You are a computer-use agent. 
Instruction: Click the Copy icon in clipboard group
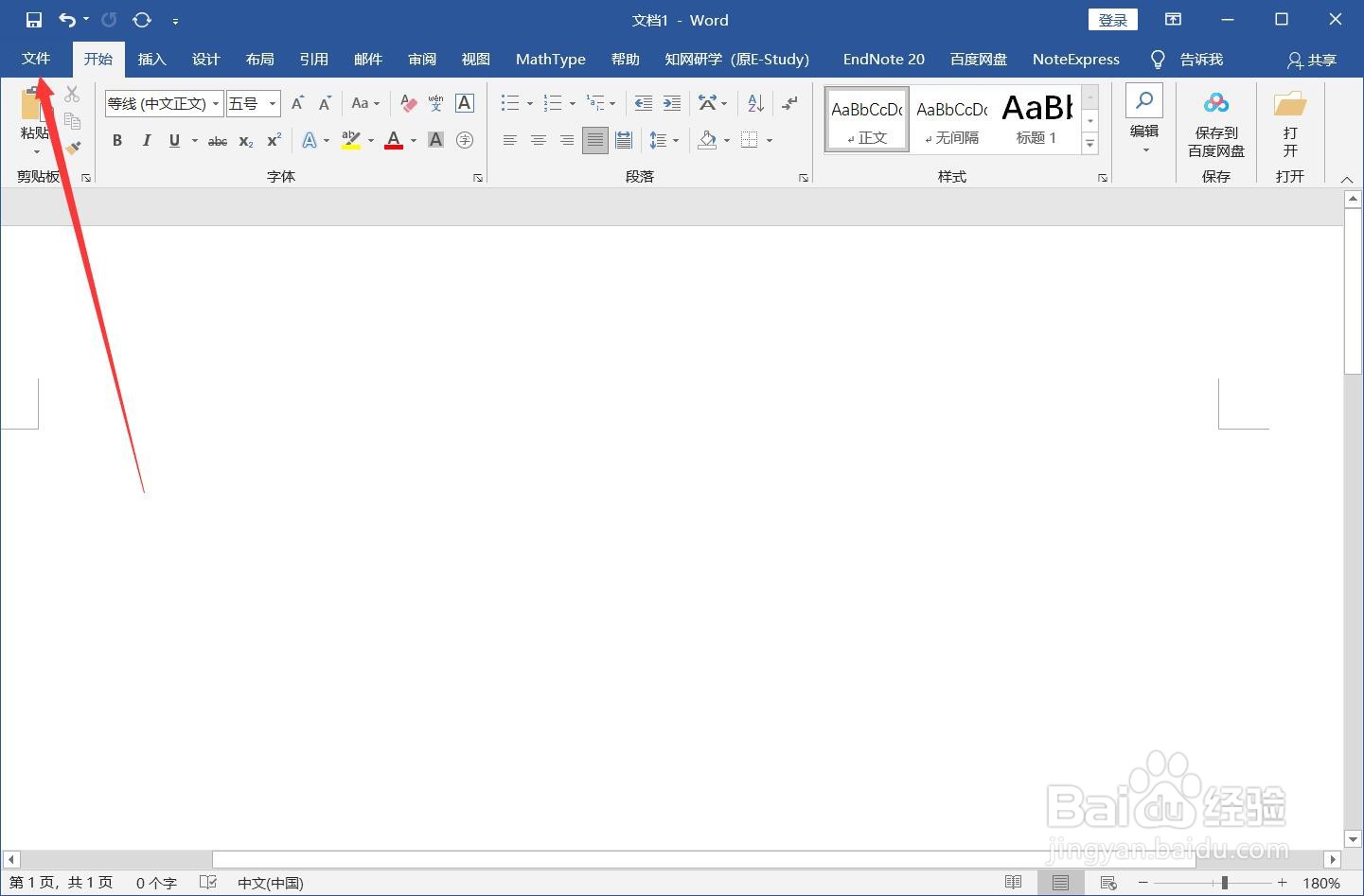coord(72,121)
